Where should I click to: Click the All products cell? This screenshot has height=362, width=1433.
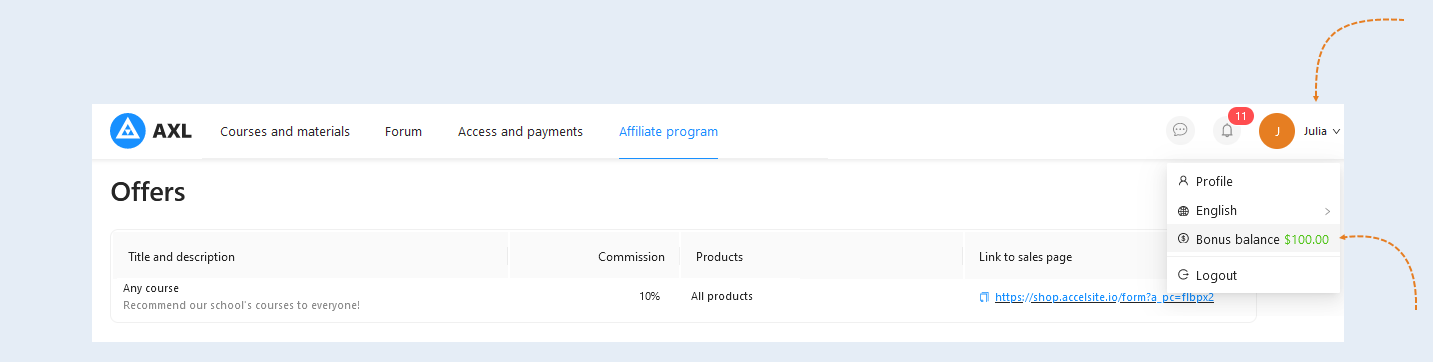click(722, 296)
